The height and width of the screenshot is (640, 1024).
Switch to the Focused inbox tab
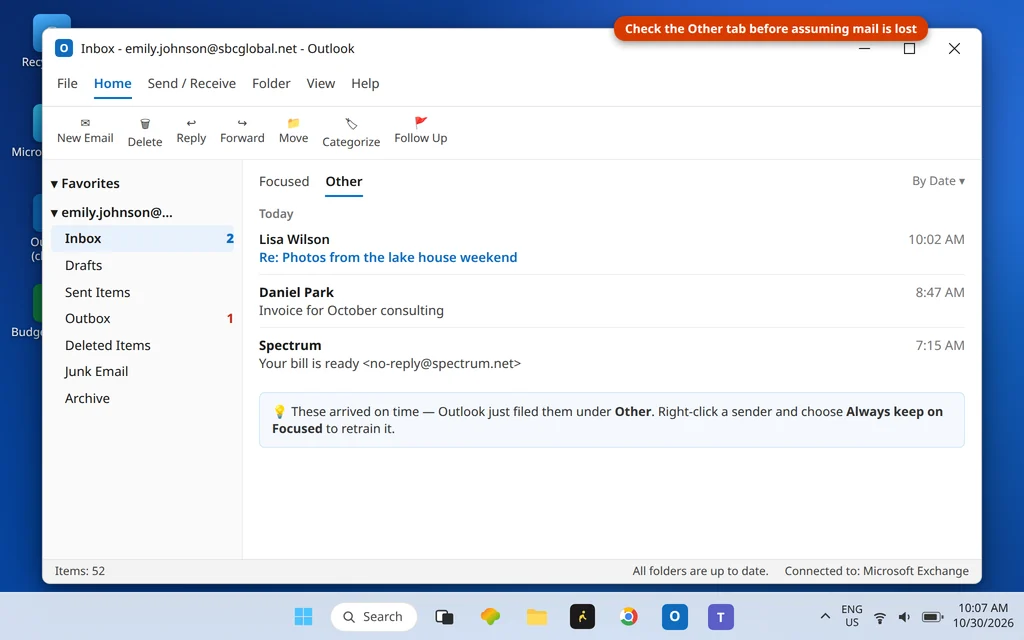(x=284, y=182)
